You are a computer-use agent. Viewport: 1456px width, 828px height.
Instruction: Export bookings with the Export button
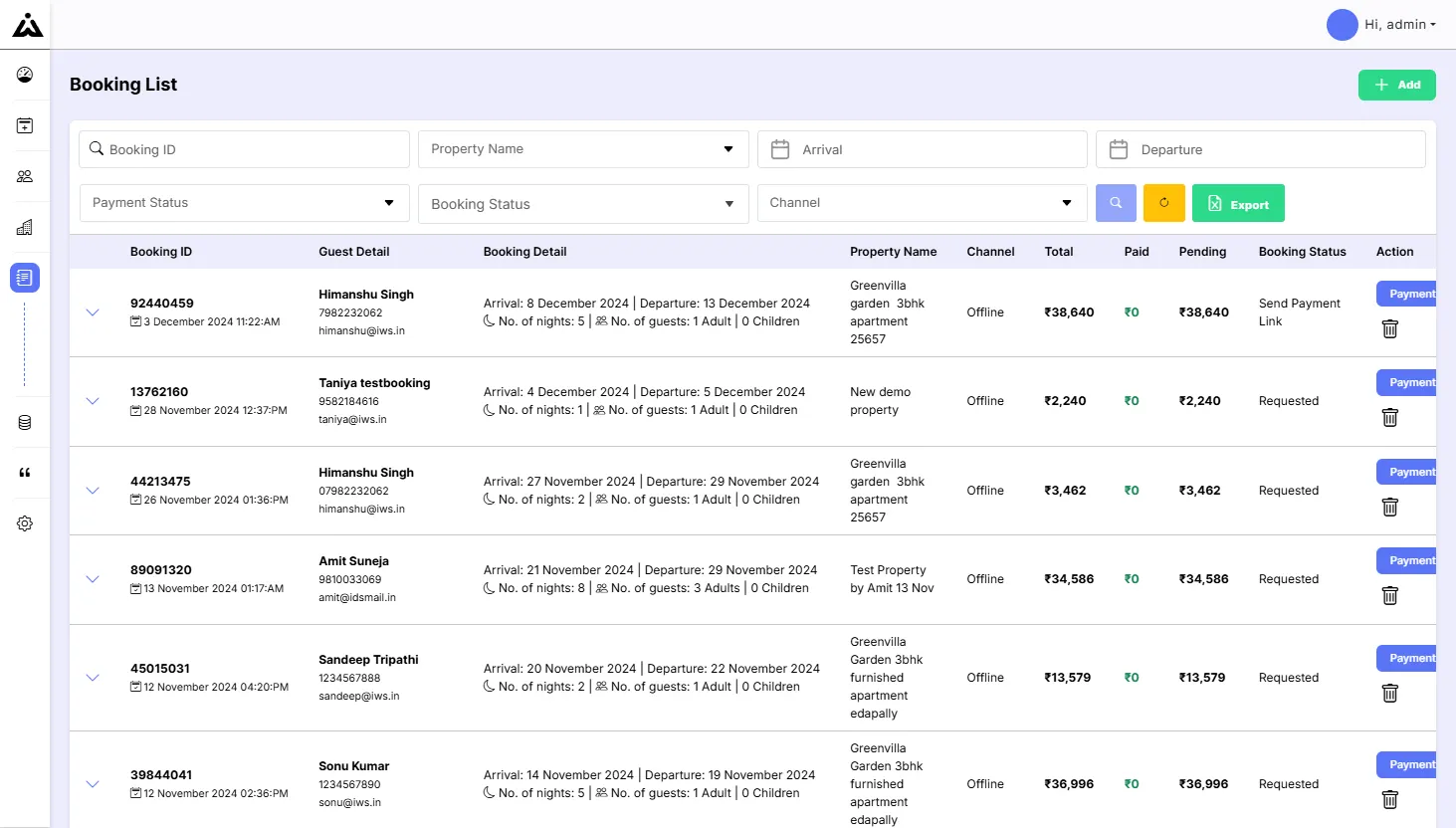[x=1238, y=203]
